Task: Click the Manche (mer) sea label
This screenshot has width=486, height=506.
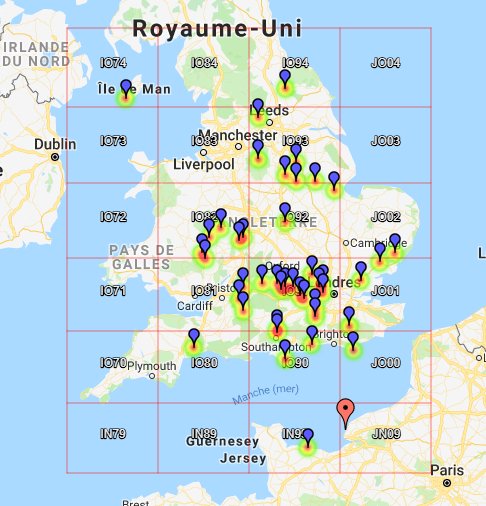Action: coord(266,393)
